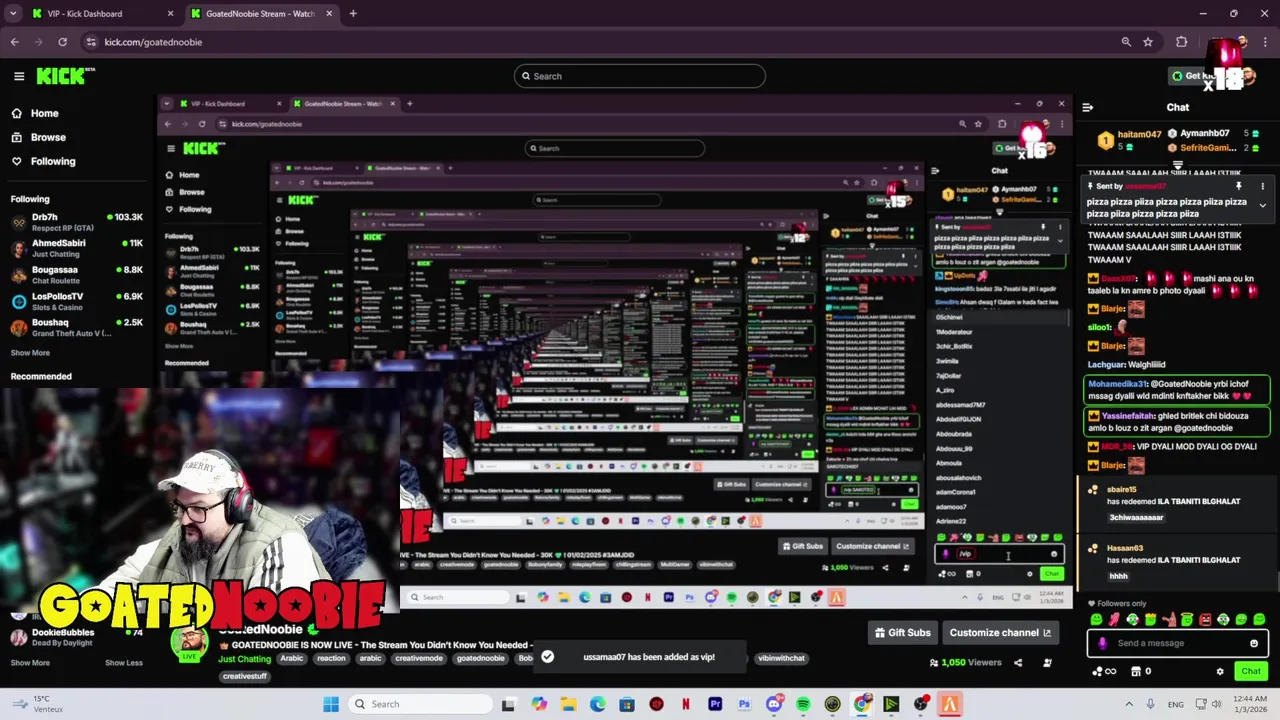Image resolution: width=1280 pixels, height=720 pixels.
Task: Open Task View on the taskbar
Action: (x=508, y=704)
